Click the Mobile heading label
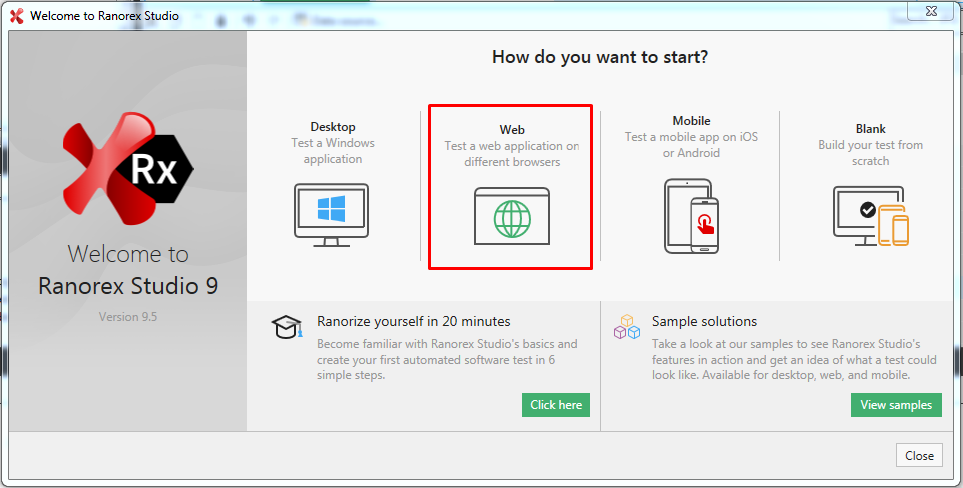Image resolution: width=963 pixels, height=488 pixels. coord(692,121)
